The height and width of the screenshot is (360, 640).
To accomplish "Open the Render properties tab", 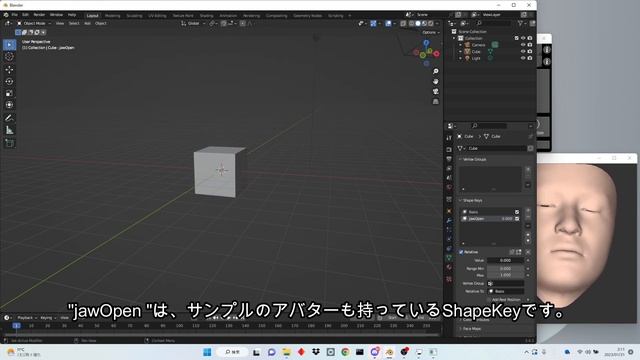I will (449, 149).
